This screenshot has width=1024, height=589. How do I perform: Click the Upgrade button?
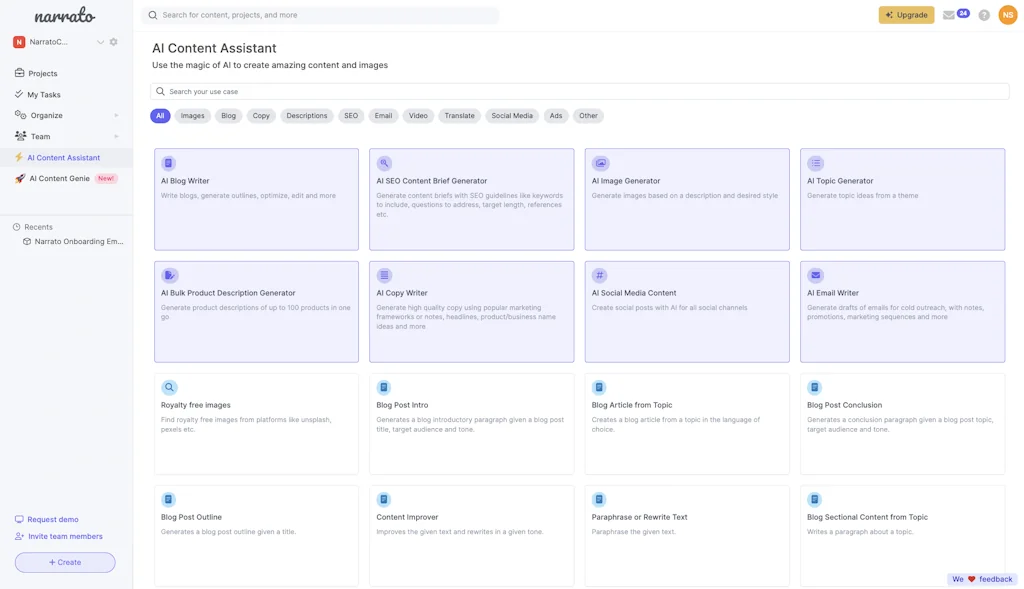tap(906, 15)
